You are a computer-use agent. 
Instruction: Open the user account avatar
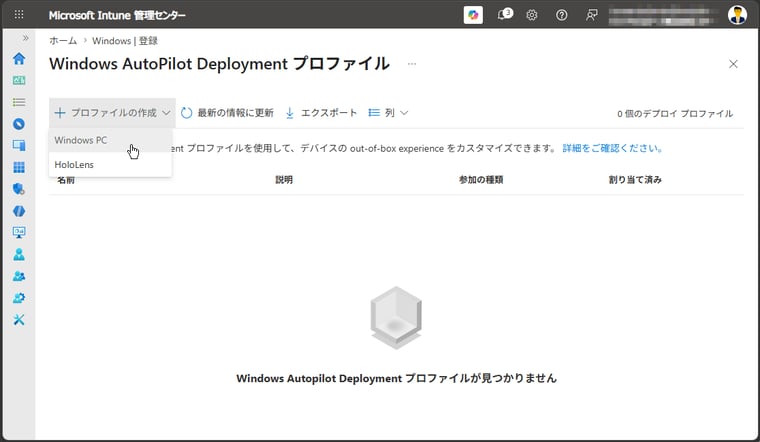[737, 15]
